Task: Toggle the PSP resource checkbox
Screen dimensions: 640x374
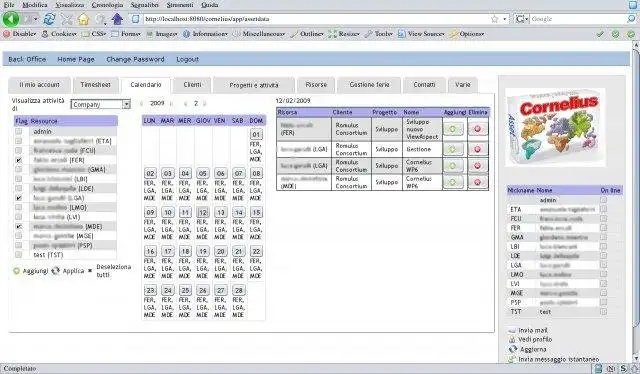Action: click(x=18, y=245)
